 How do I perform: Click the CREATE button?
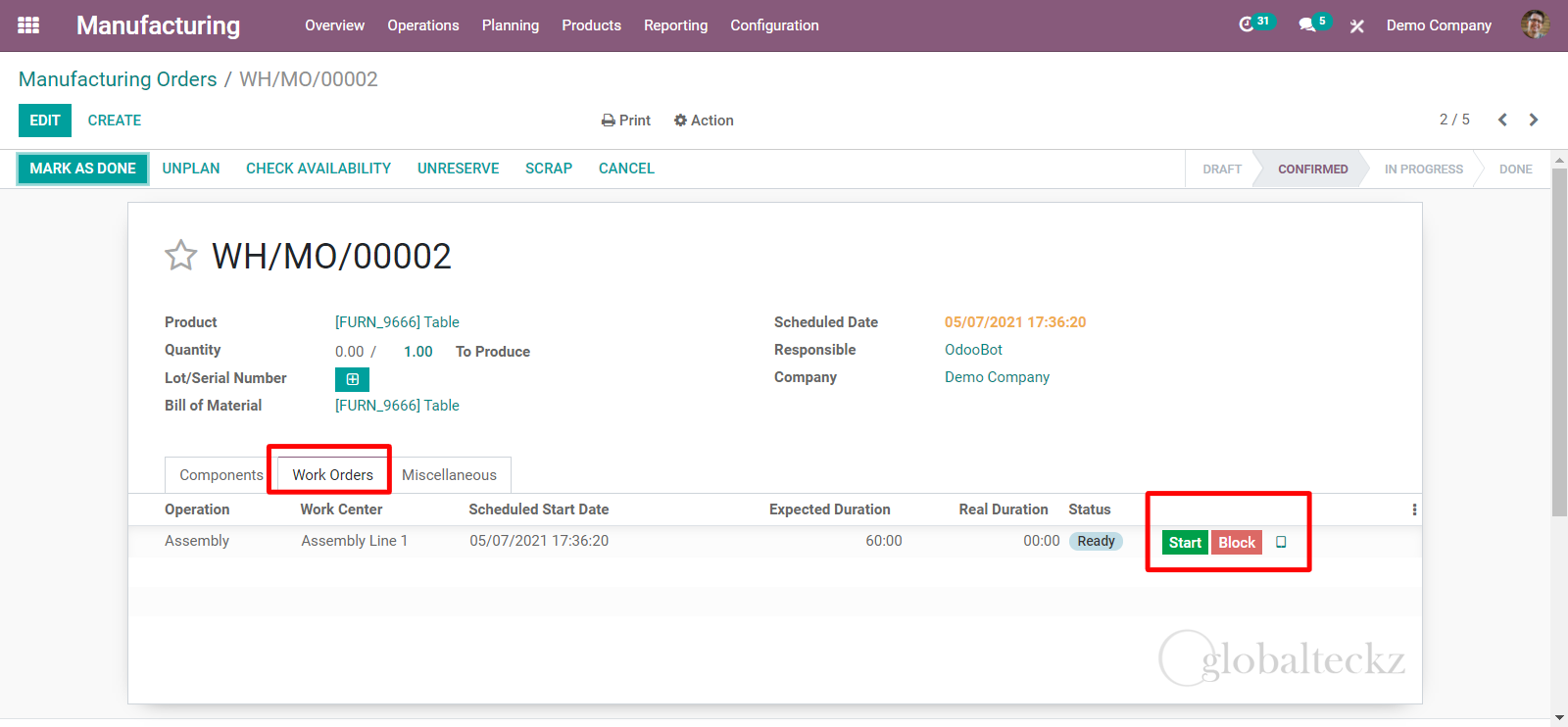[115, 121]
